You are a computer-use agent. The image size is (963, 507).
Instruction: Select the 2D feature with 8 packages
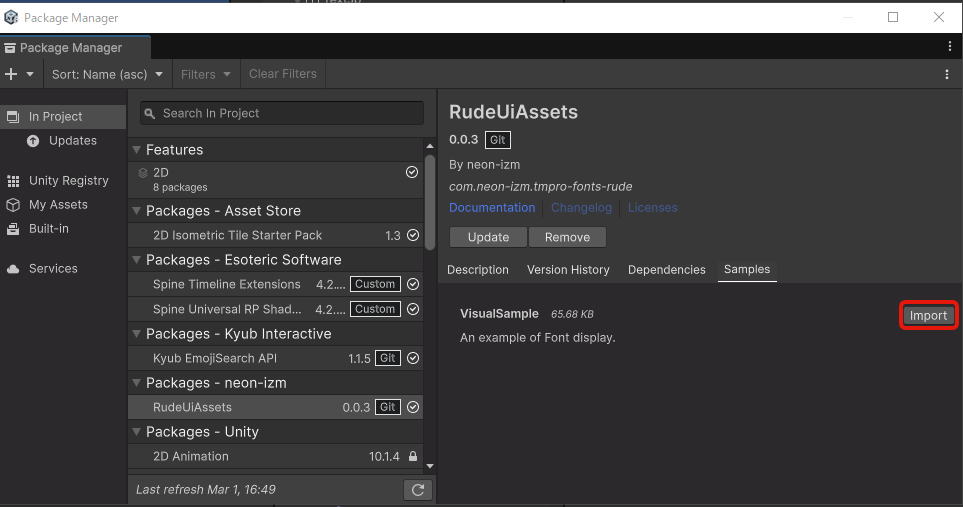click(275, 180)
